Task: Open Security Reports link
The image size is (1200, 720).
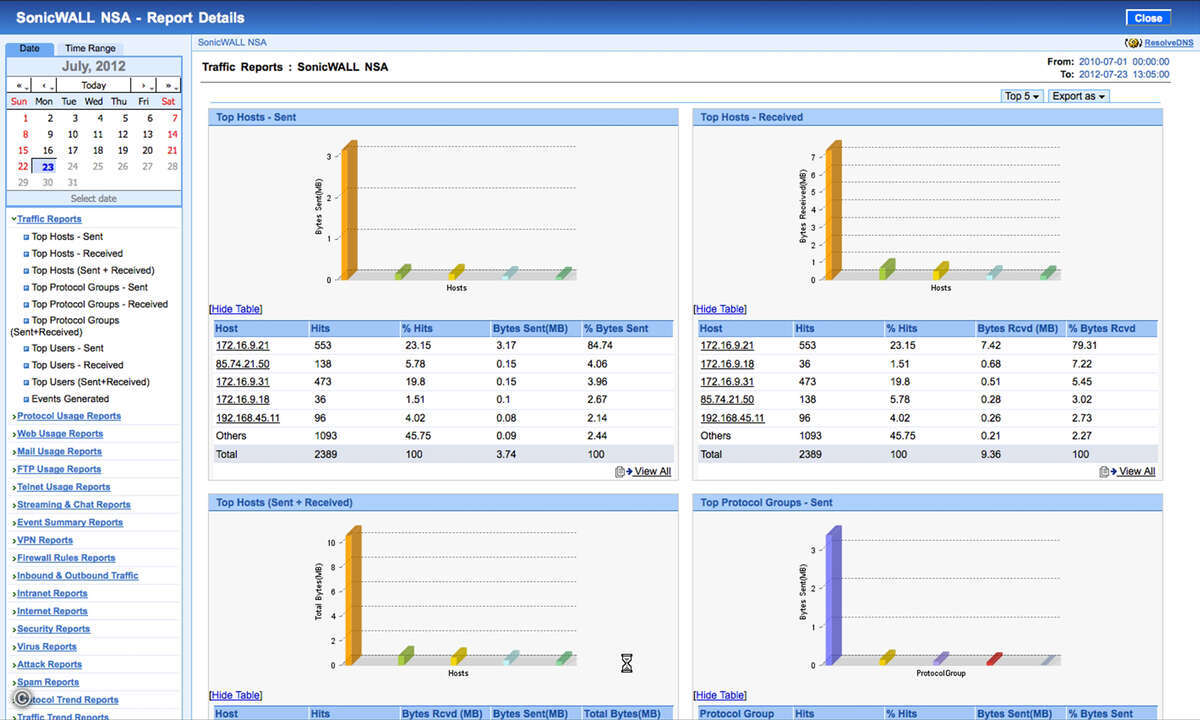Action: click(53, 629)
